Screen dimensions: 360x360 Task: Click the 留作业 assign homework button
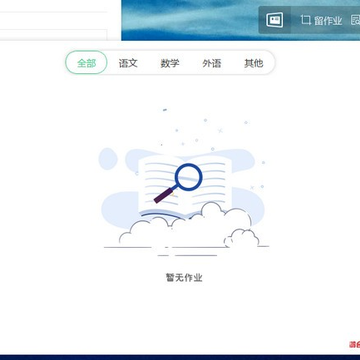(321, 21)
